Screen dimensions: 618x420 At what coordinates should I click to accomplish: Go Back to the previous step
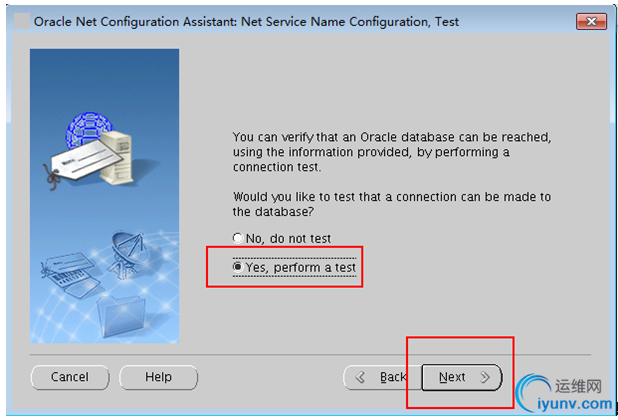380,377
